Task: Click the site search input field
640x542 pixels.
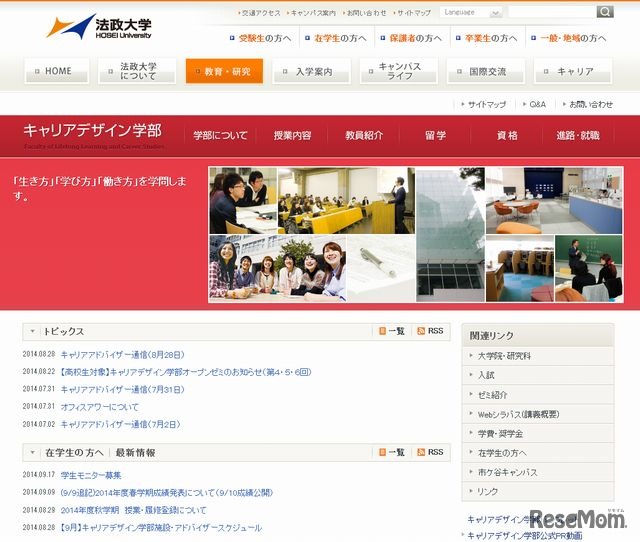Action: pyautogui.click(x=552, y=12)
